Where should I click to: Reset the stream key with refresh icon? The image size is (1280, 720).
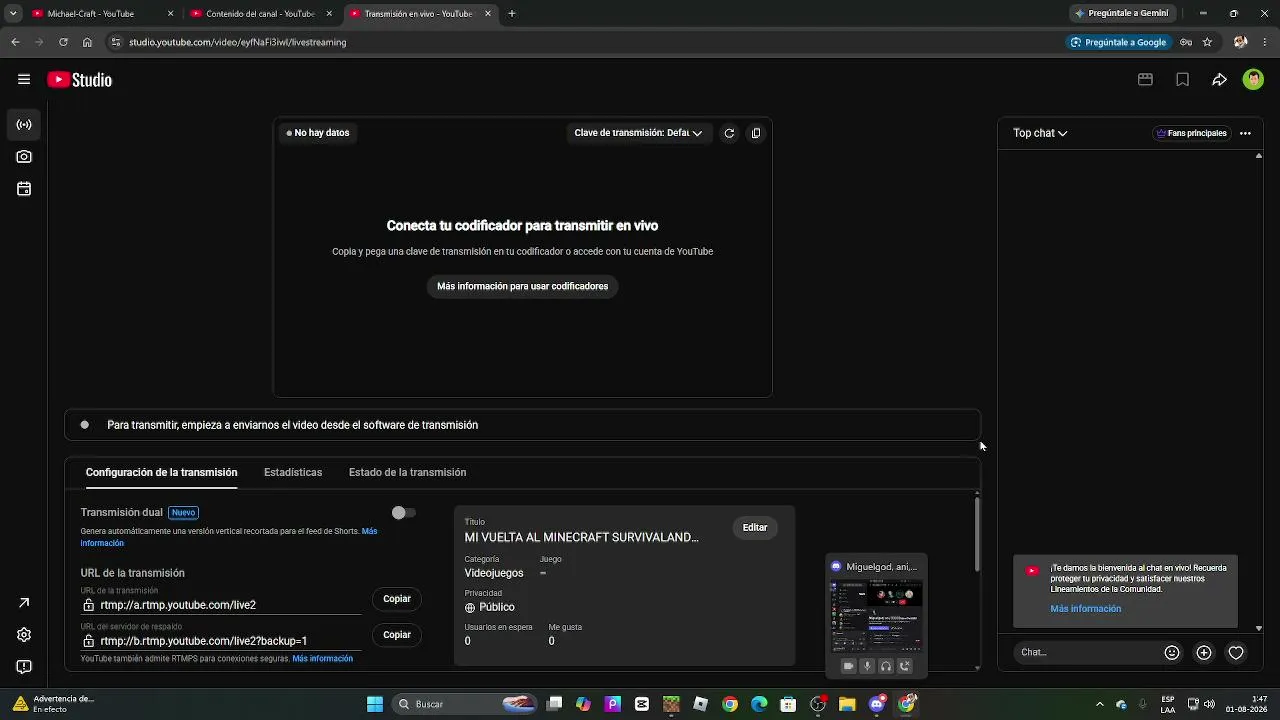click(729, 133)
